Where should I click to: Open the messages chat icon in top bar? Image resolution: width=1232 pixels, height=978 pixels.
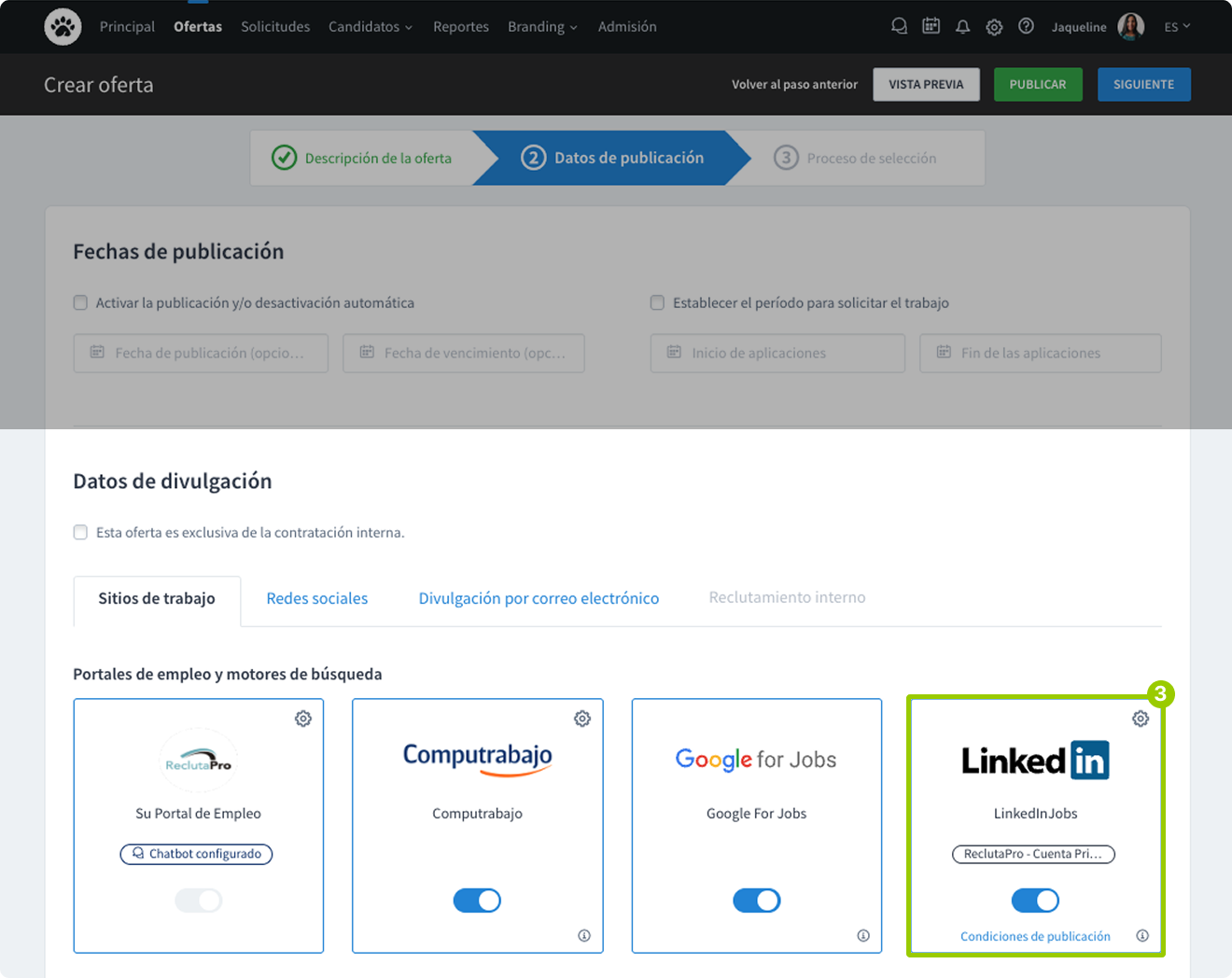899,26
